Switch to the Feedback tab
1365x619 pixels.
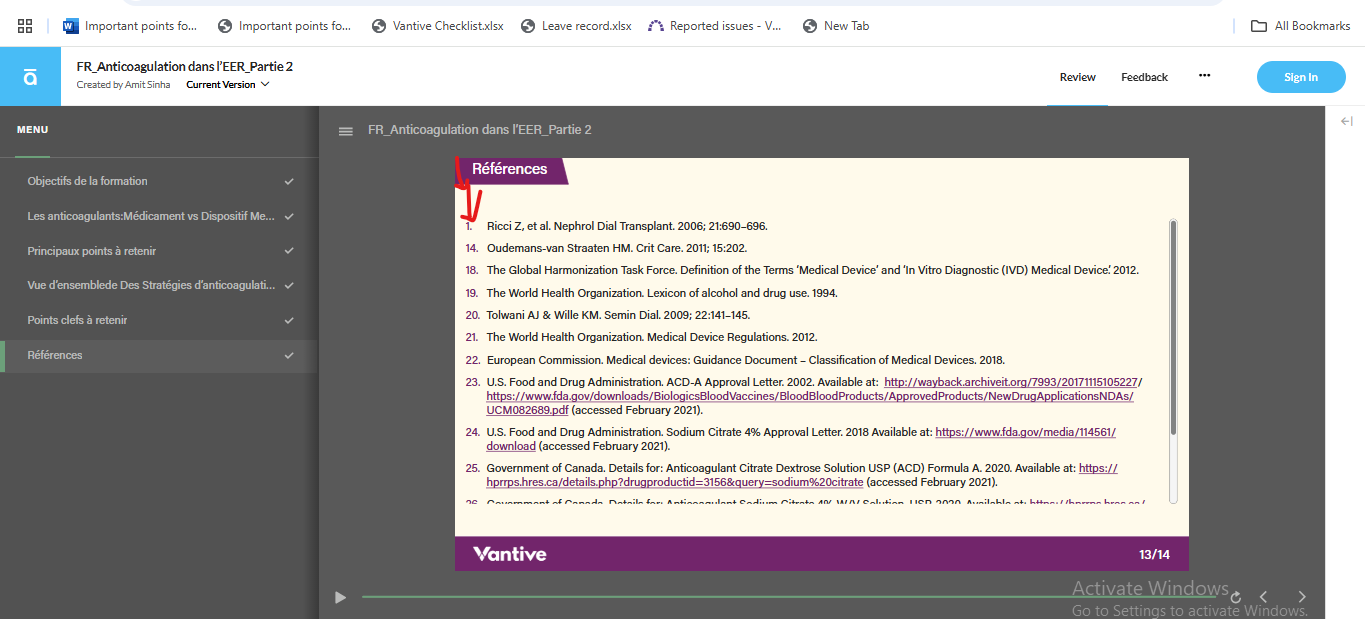point(1144,77)
